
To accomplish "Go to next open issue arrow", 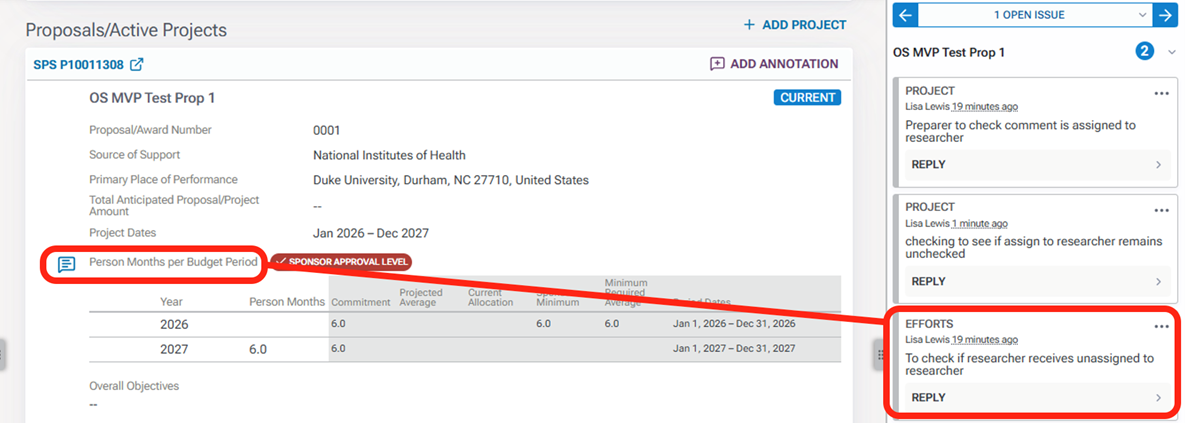I will (1163, 14).
